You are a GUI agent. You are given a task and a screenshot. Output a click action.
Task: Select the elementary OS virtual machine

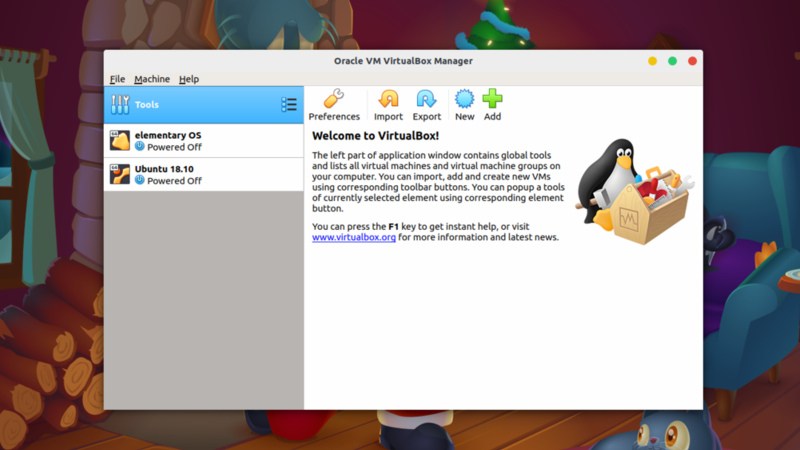tap(204, 141)
